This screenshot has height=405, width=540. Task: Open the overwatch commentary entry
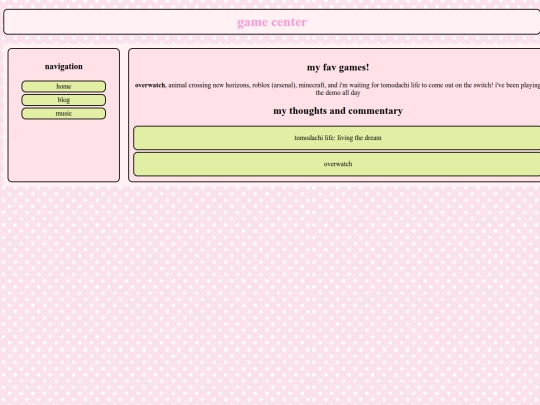tap(338, 164)
